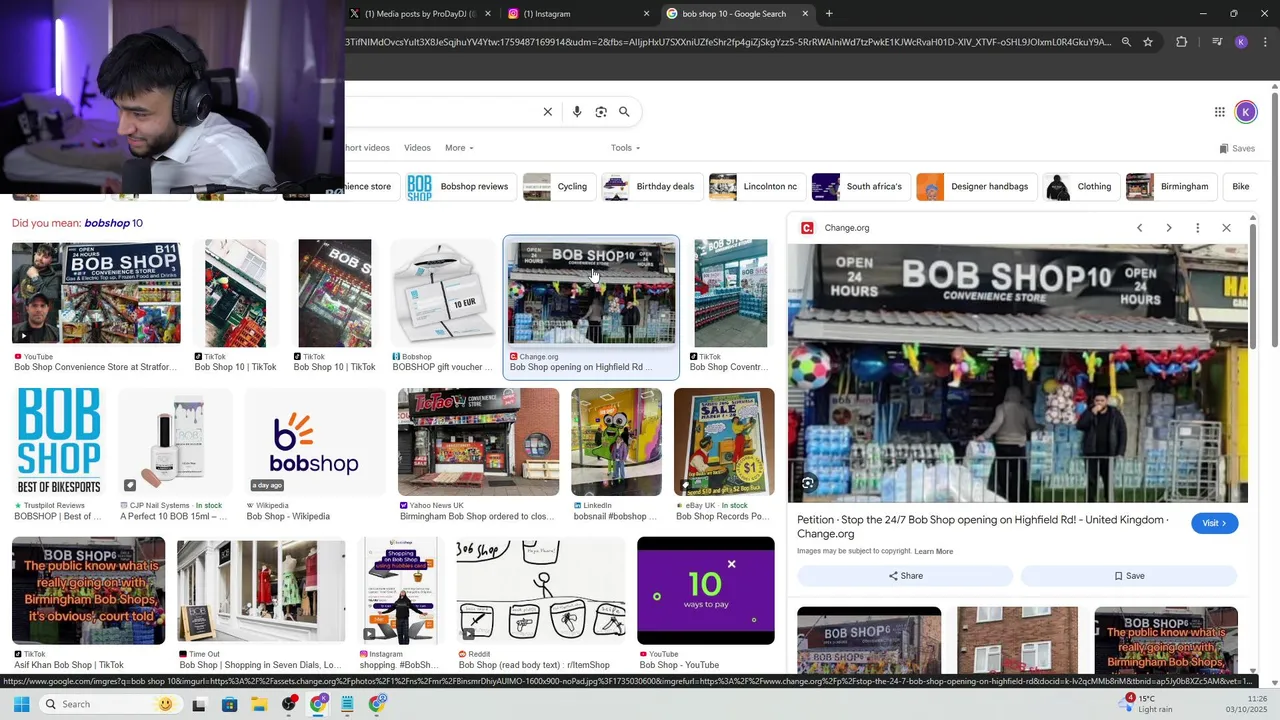Clear the Google search box with the X icon
This screenshot has height=720, width=1280.
point(548,112)
